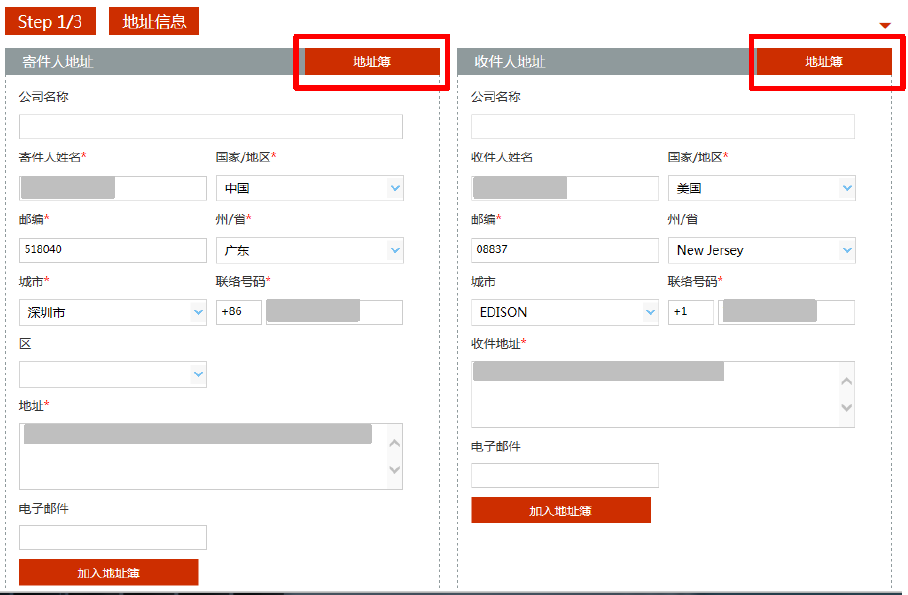Click recipient postal code field 08837

tap(565, 250)
